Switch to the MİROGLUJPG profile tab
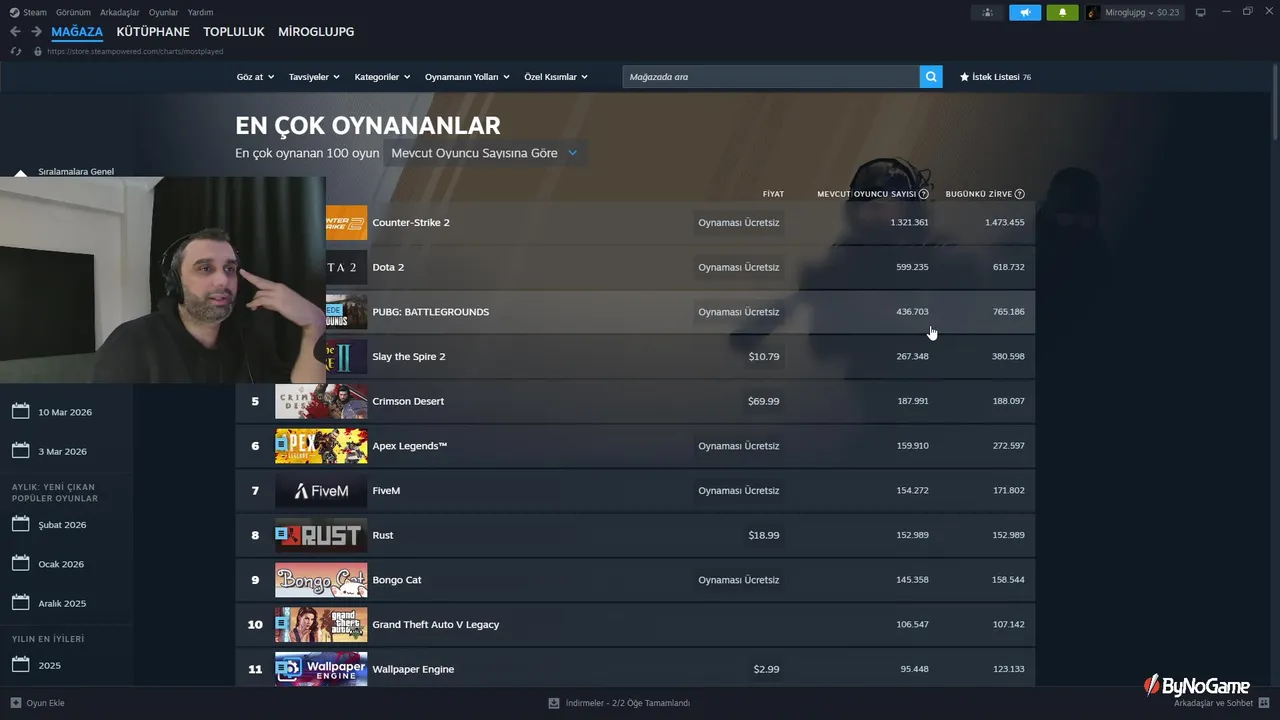Image resolution: width=1280 pixels, height=720 pixels. point(316,32)
